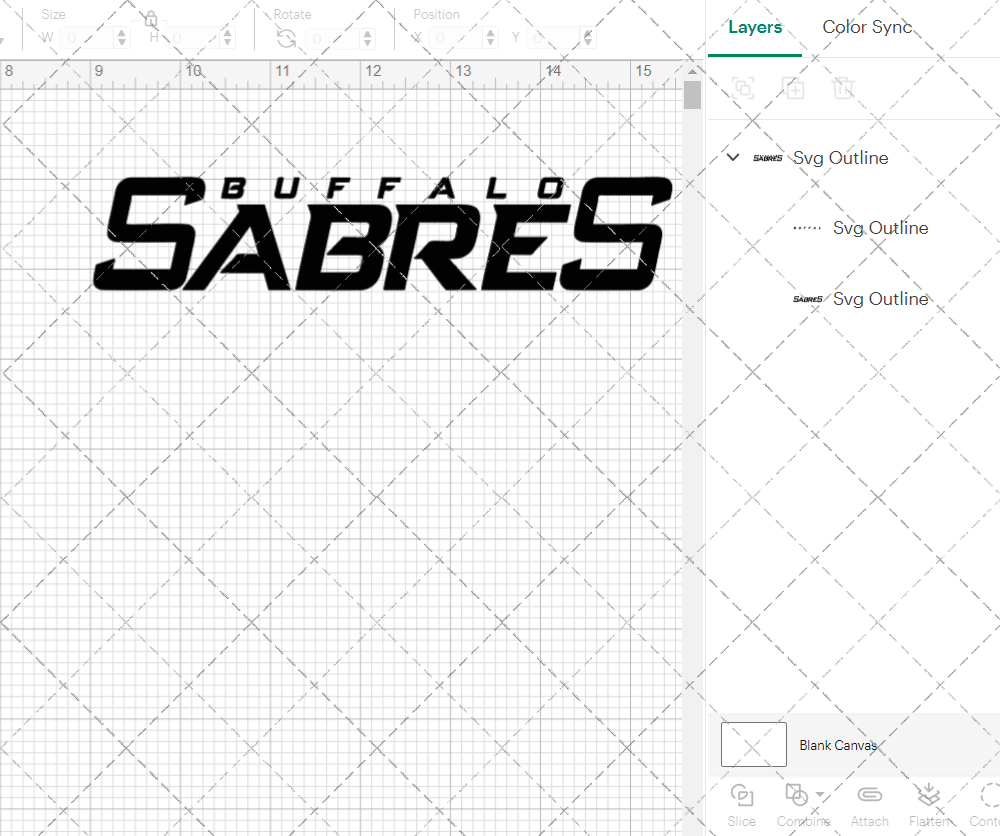
Task: Toggle the Size aspect-ratio lock
Action: point(148,17)
